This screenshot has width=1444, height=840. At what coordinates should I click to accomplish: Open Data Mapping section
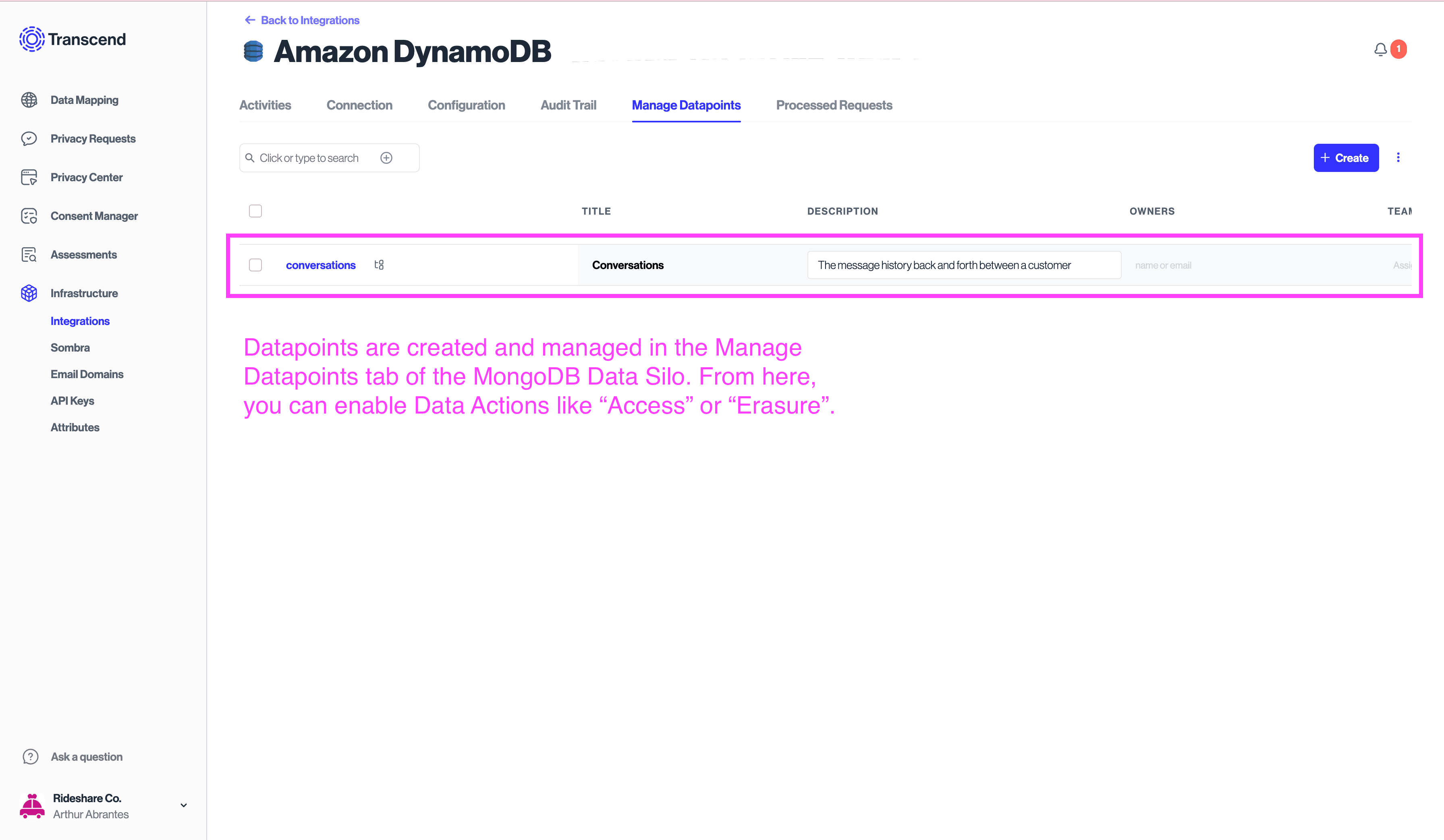point(84,99)
